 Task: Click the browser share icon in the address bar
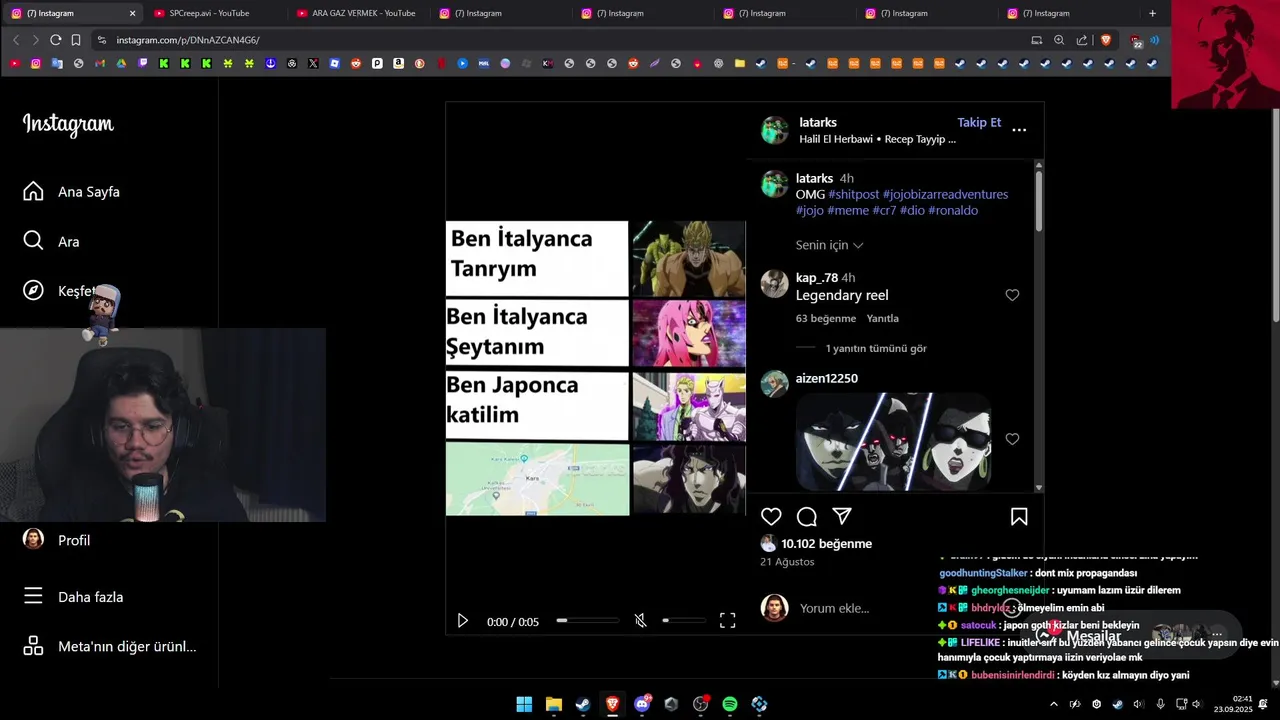click(1082, 40)
